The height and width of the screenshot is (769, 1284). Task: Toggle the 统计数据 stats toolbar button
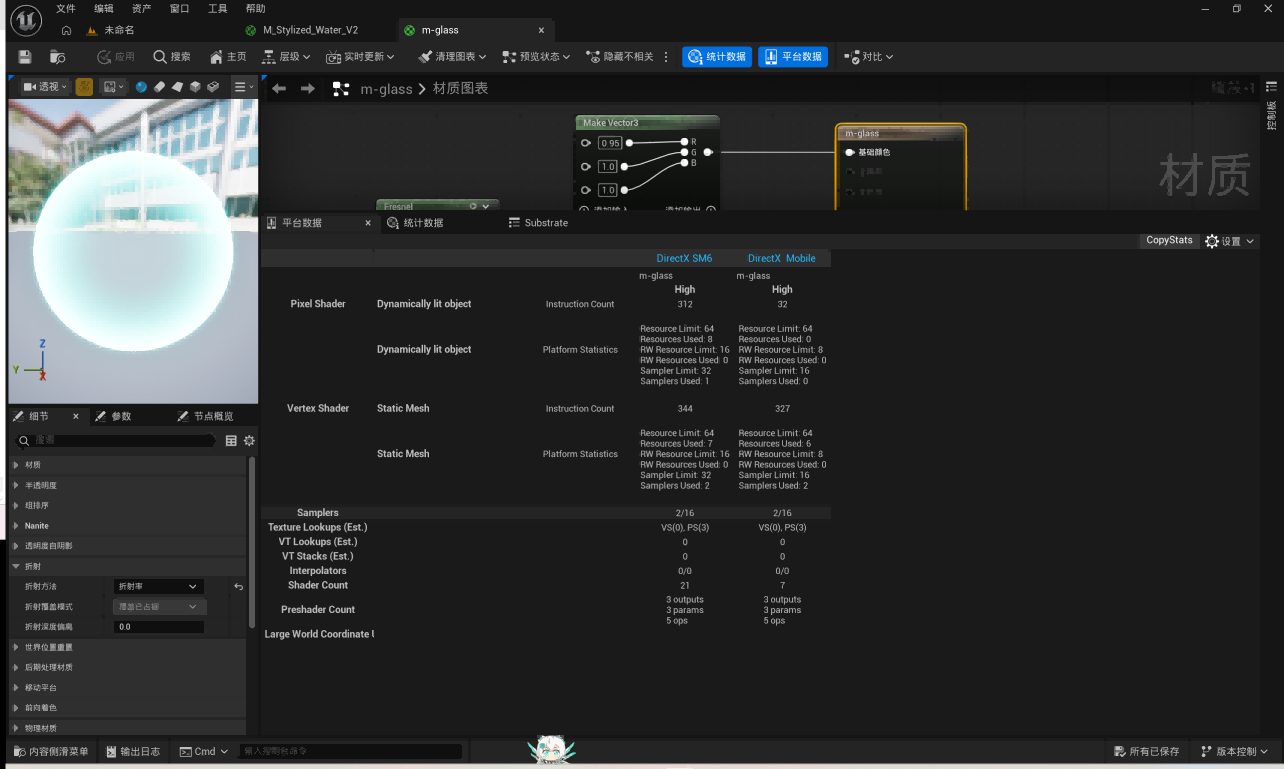(717, 57)
